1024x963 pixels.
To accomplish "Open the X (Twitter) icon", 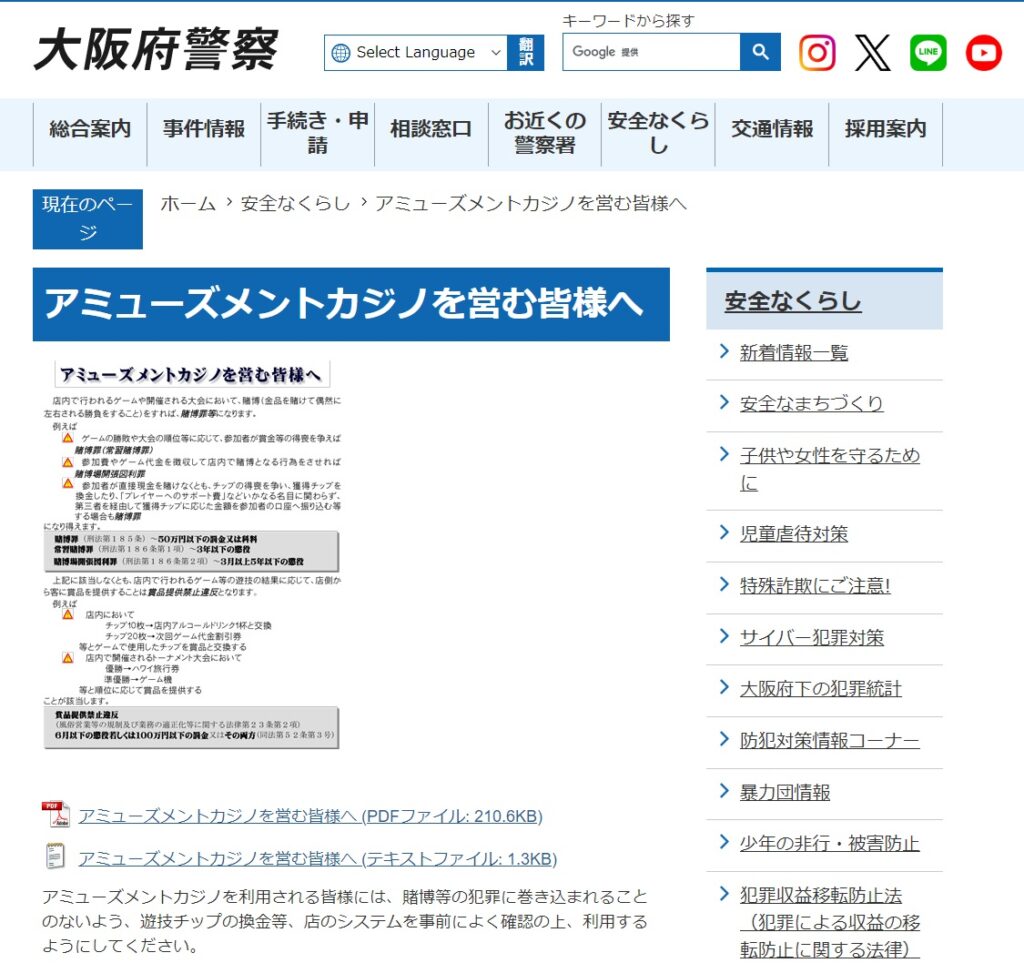I will click(x=872, y=52).
